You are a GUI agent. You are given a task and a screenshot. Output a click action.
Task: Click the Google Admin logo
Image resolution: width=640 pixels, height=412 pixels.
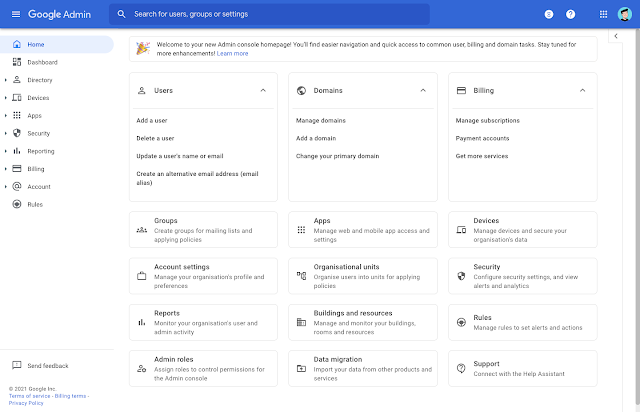tap(59, 14)
